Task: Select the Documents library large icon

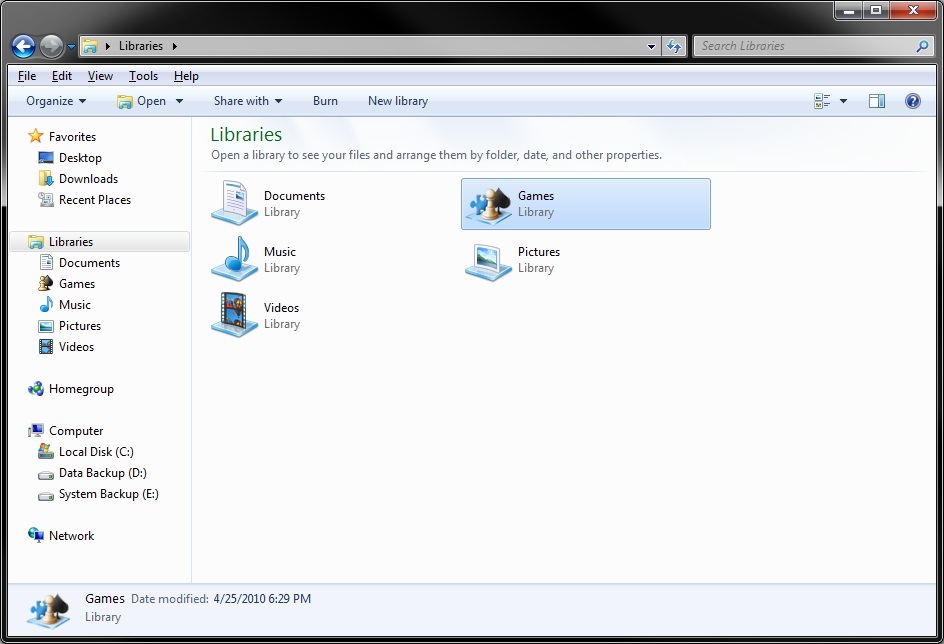Action: tap(234, 203)
